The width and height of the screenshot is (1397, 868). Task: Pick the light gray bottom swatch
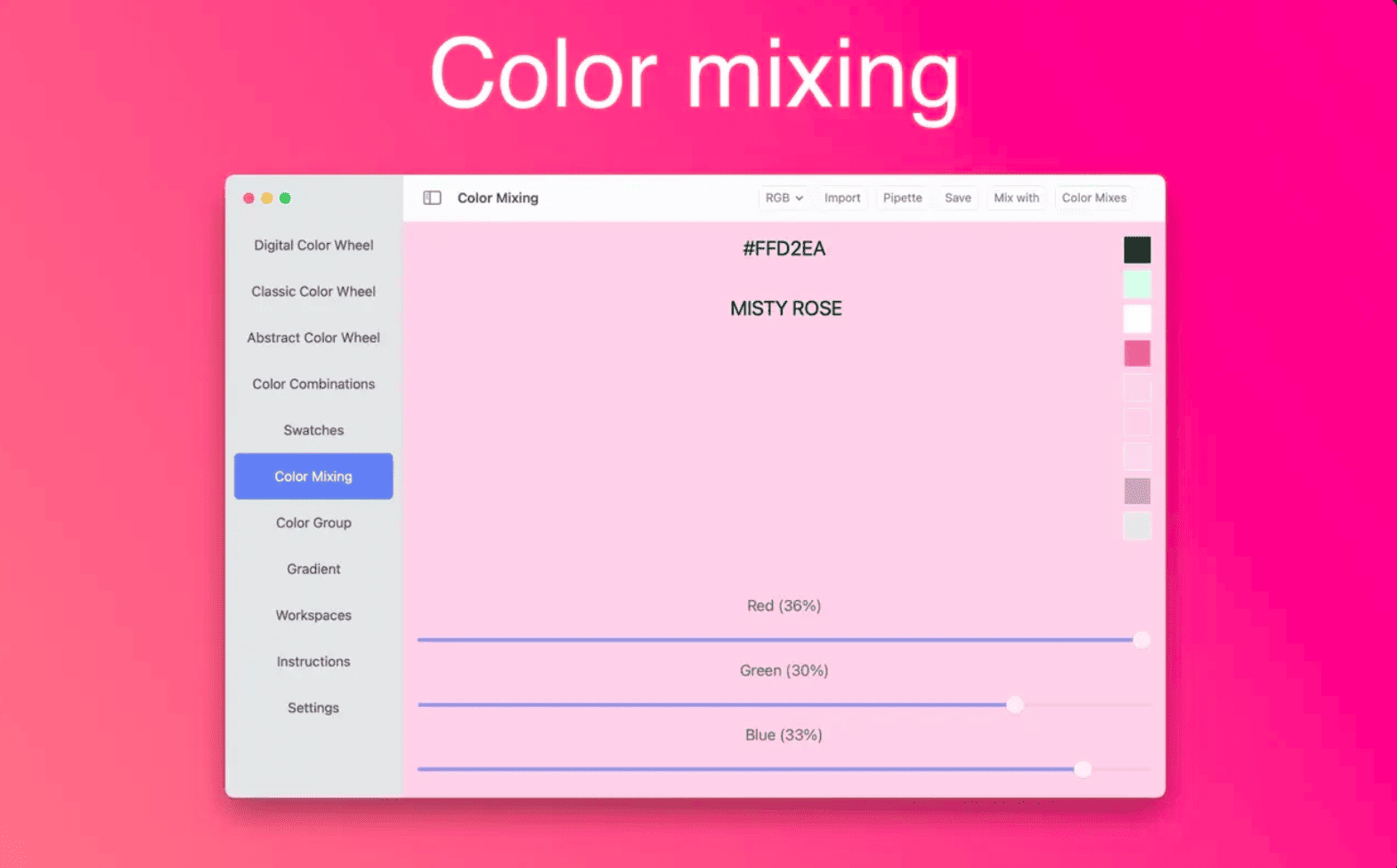[1137, 526]
